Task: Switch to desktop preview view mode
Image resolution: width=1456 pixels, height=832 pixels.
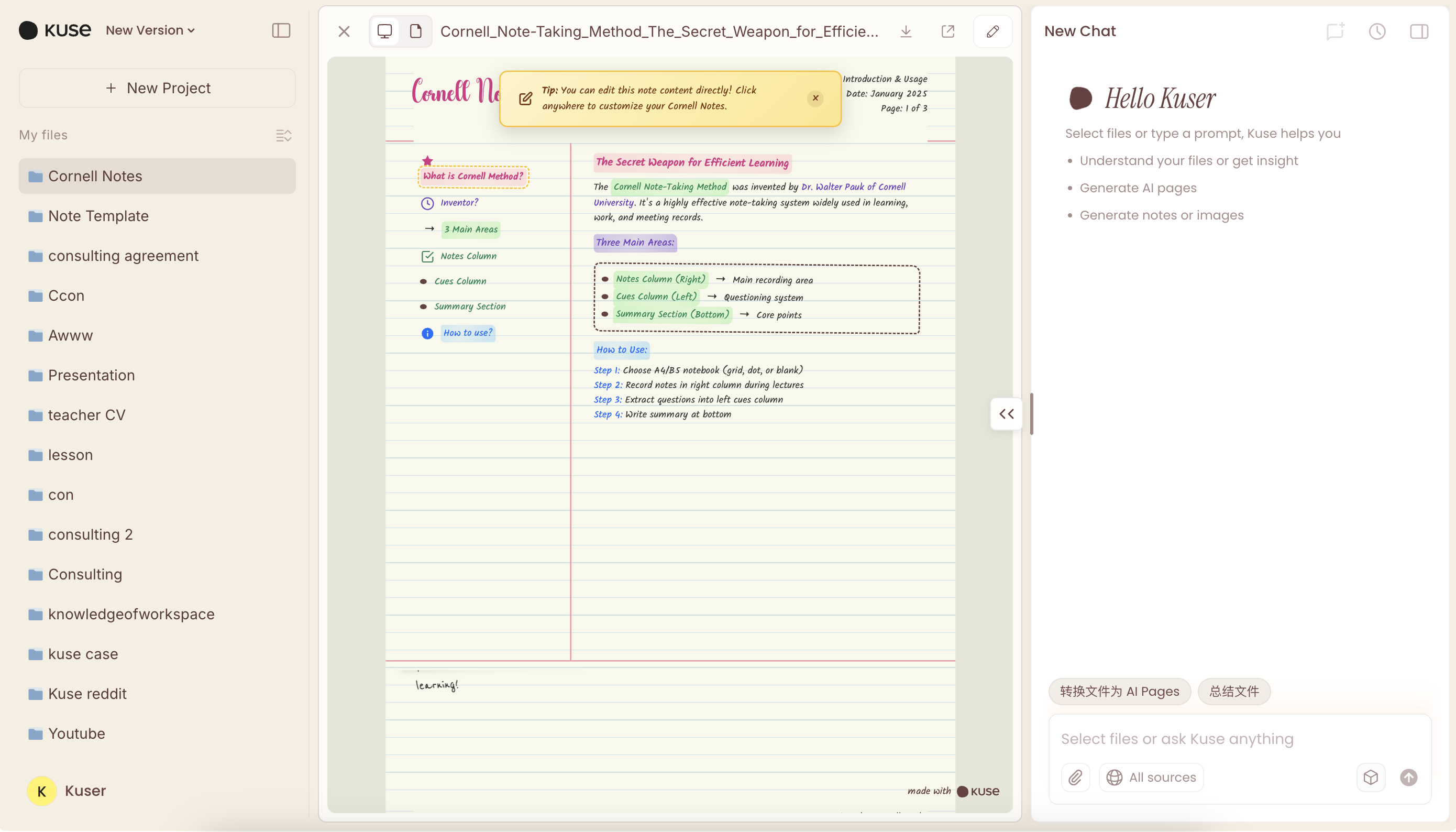Action: [385, 31]
